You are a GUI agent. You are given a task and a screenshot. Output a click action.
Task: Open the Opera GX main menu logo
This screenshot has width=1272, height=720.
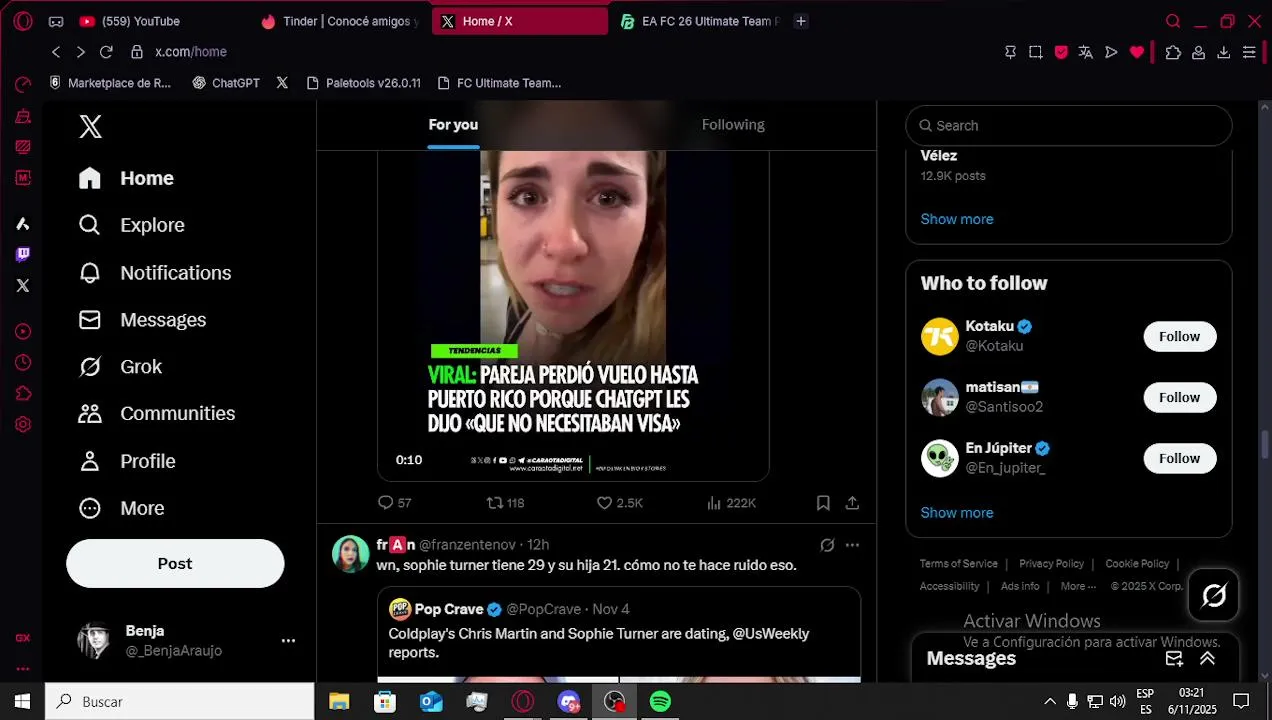(x=22, y=21)
